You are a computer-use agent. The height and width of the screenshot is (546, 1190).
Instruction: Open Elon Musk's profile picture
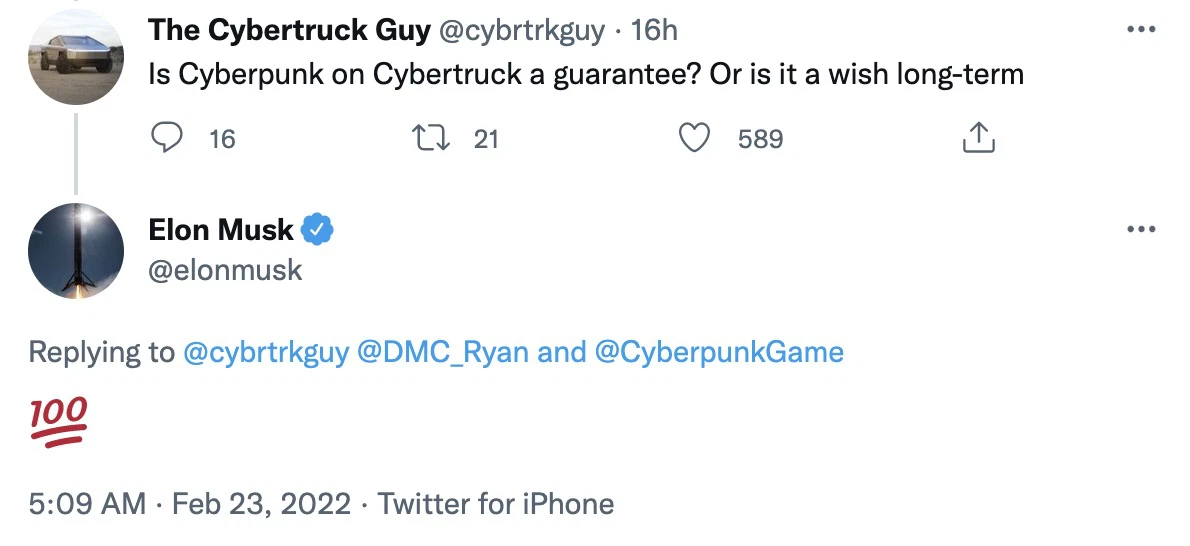(76, 250)
